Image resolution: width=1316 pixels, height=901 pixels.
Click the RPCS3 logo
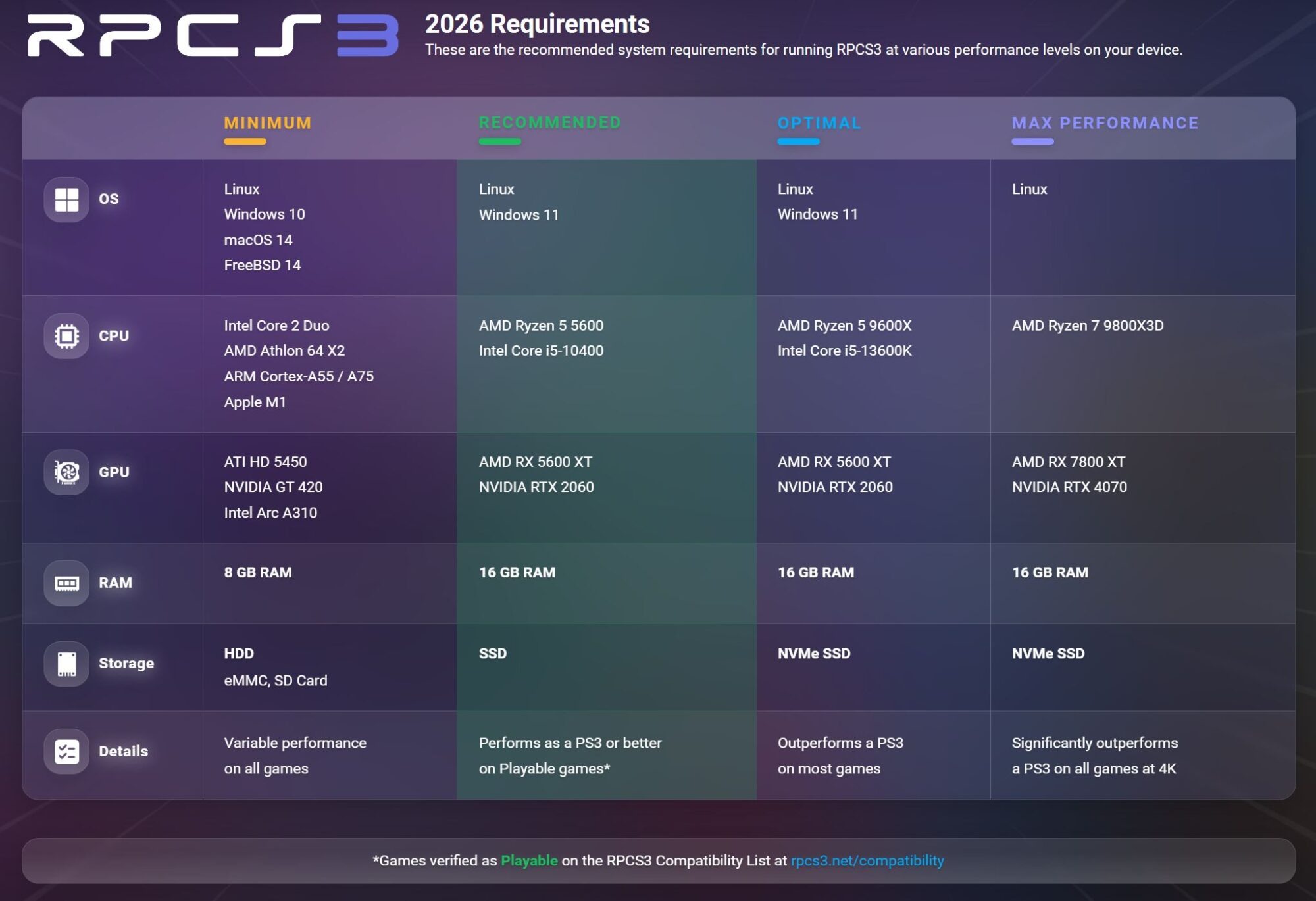click(x=213, y=36)
